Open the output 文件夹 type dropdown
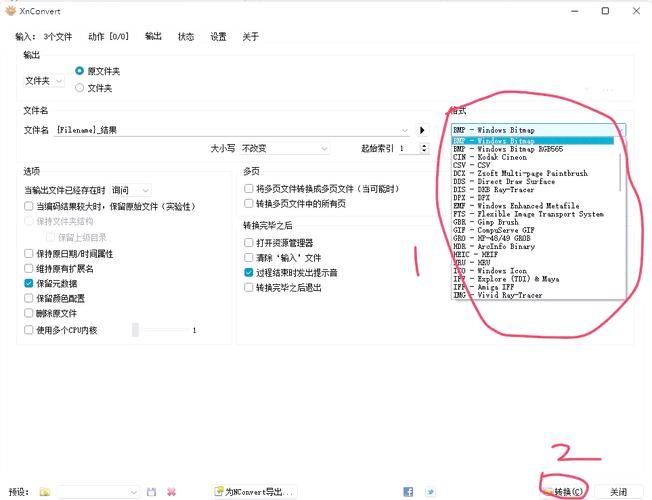Viewport: 652px width, 500px height. tap(44, 80)
